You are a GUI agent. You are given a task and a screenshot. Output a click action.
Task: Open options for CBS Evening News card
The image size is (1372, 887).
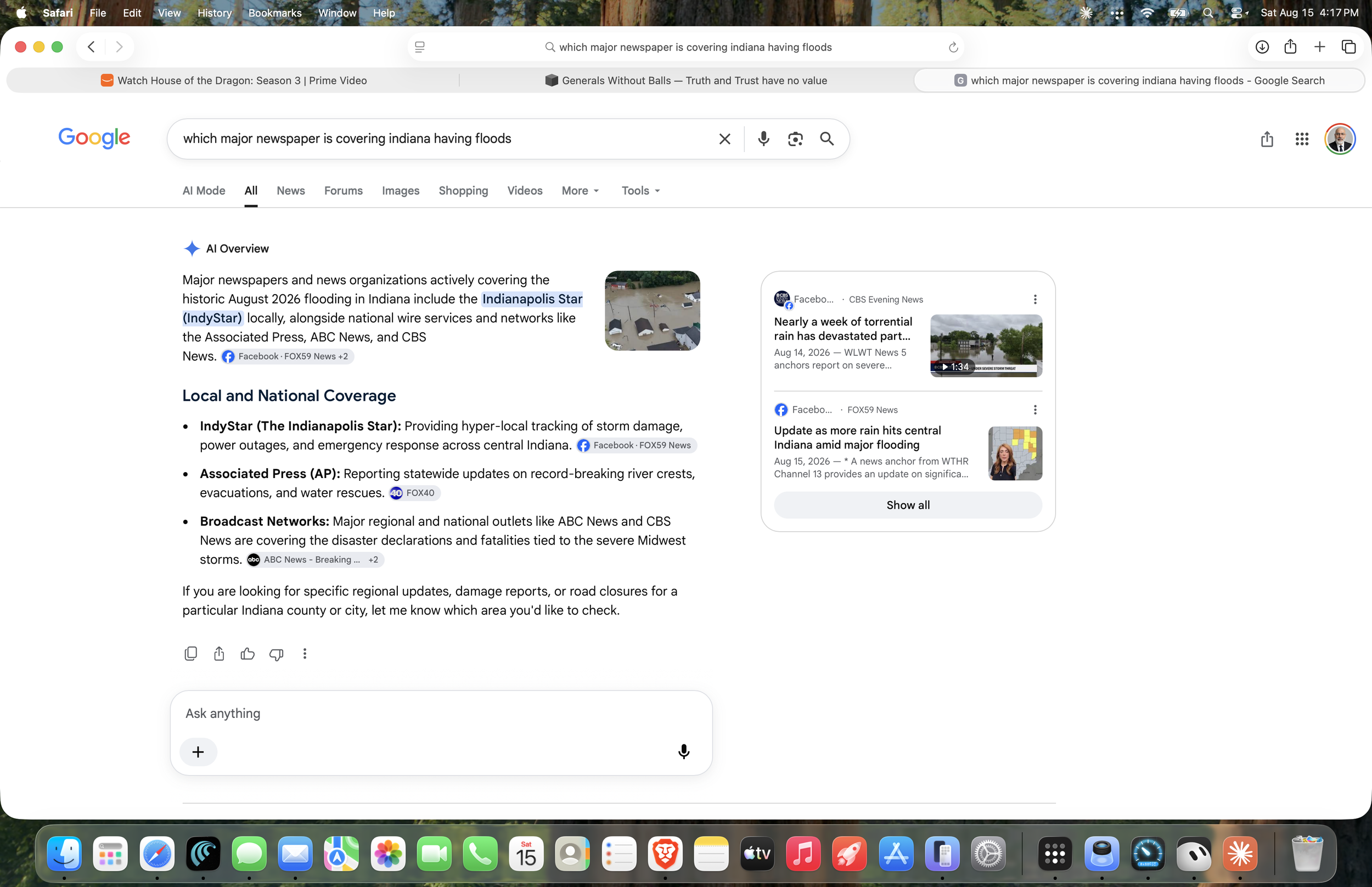(x=1034, y=300)
